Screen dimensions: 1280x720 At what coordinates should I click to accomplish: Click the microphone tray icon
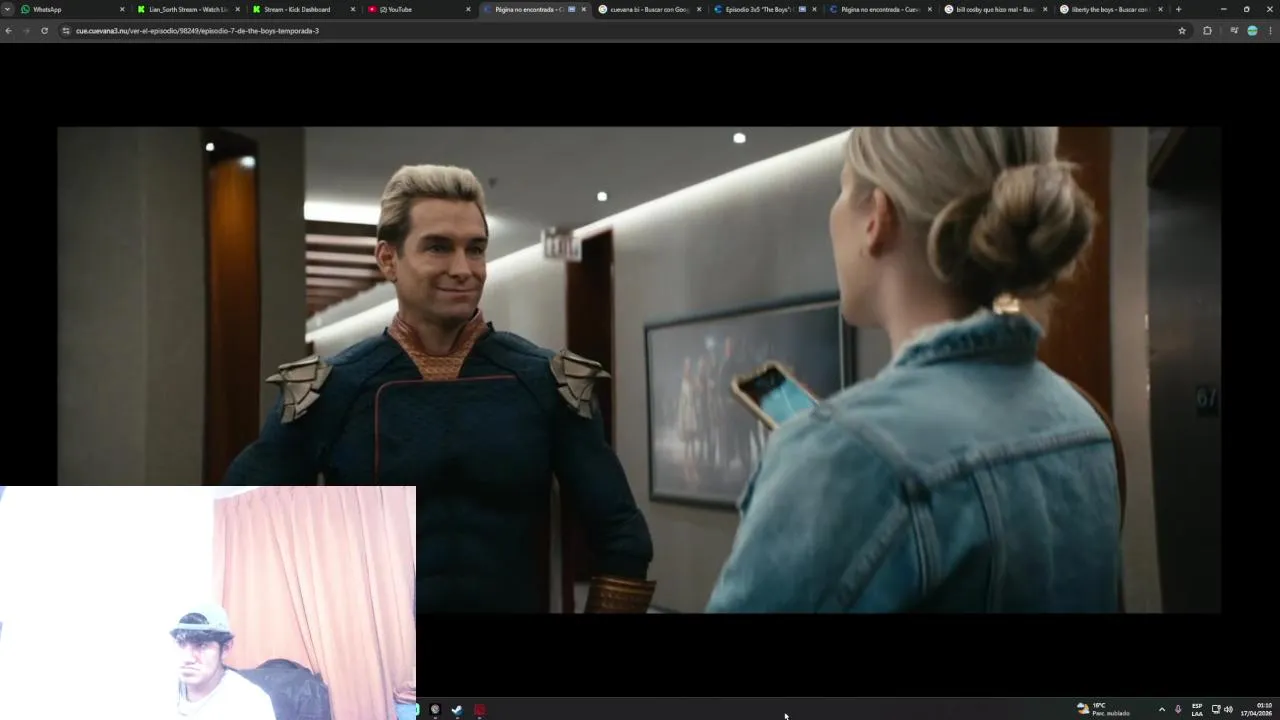tap(1177, 710)
